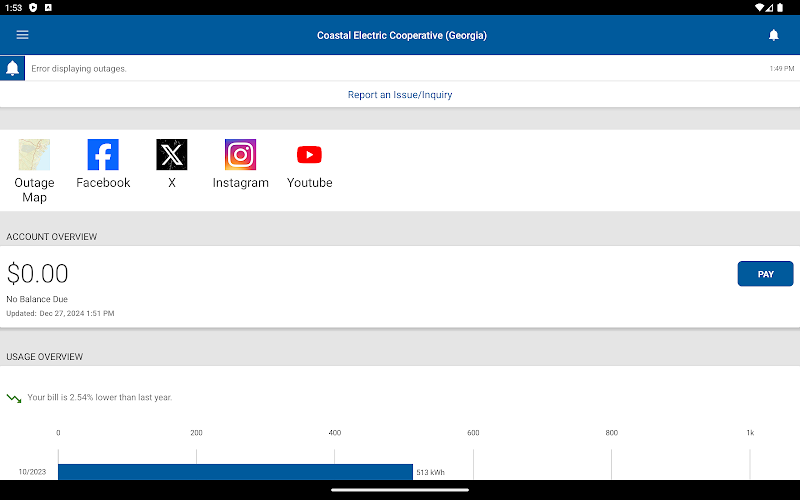This screenshot has height=500, width=800.
Task: Open notifications bell in header
Action: (x=773, y=35)
